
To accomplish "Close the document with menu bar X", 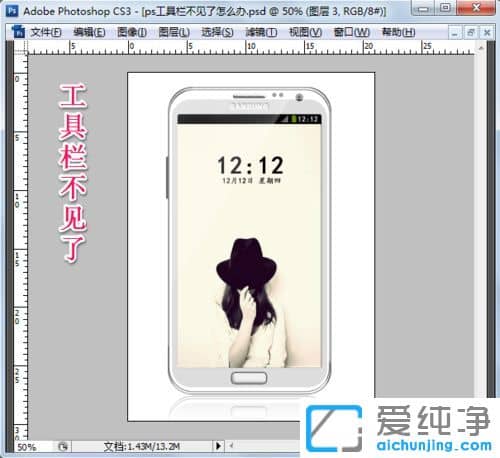I will coord(487,33).
